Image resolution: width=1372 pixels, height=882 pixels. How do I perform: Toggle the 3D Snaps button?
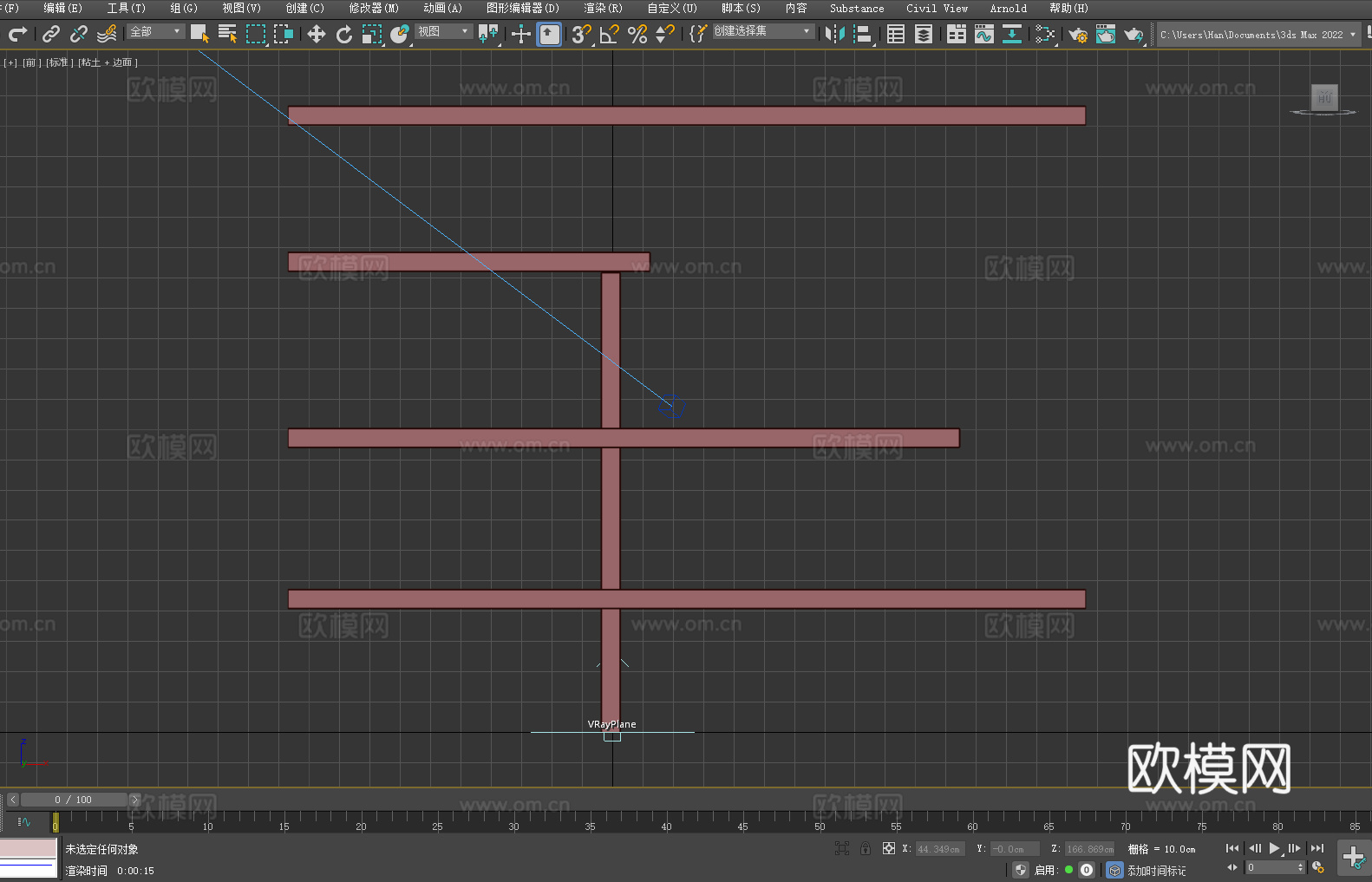582,34
